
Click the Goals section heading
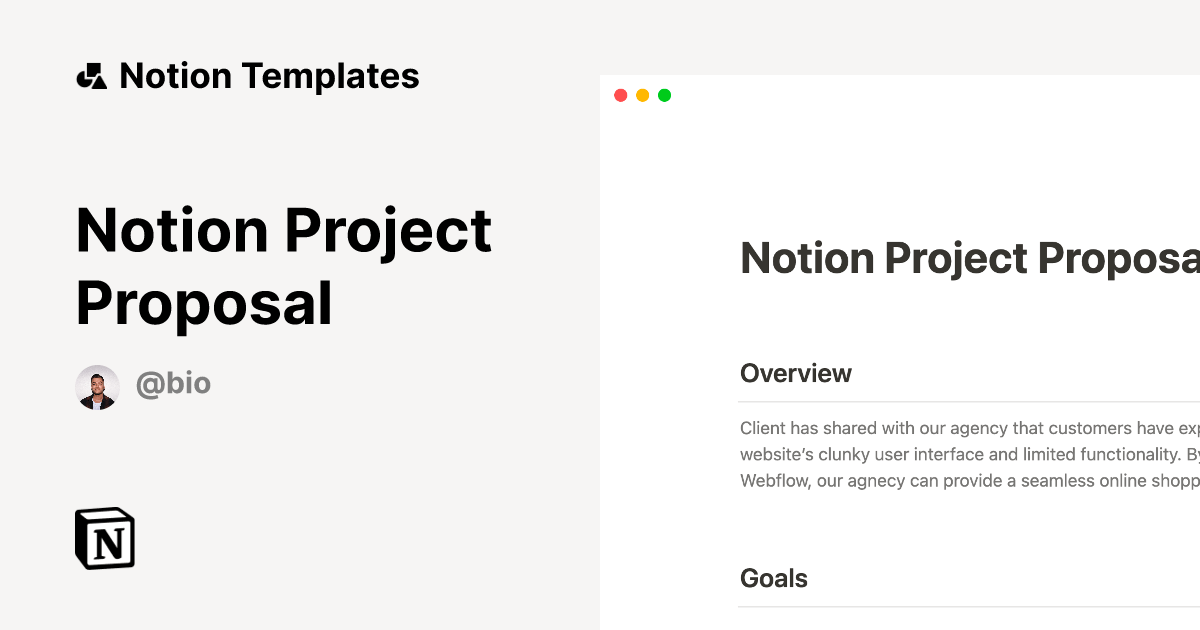click(773, 578)
